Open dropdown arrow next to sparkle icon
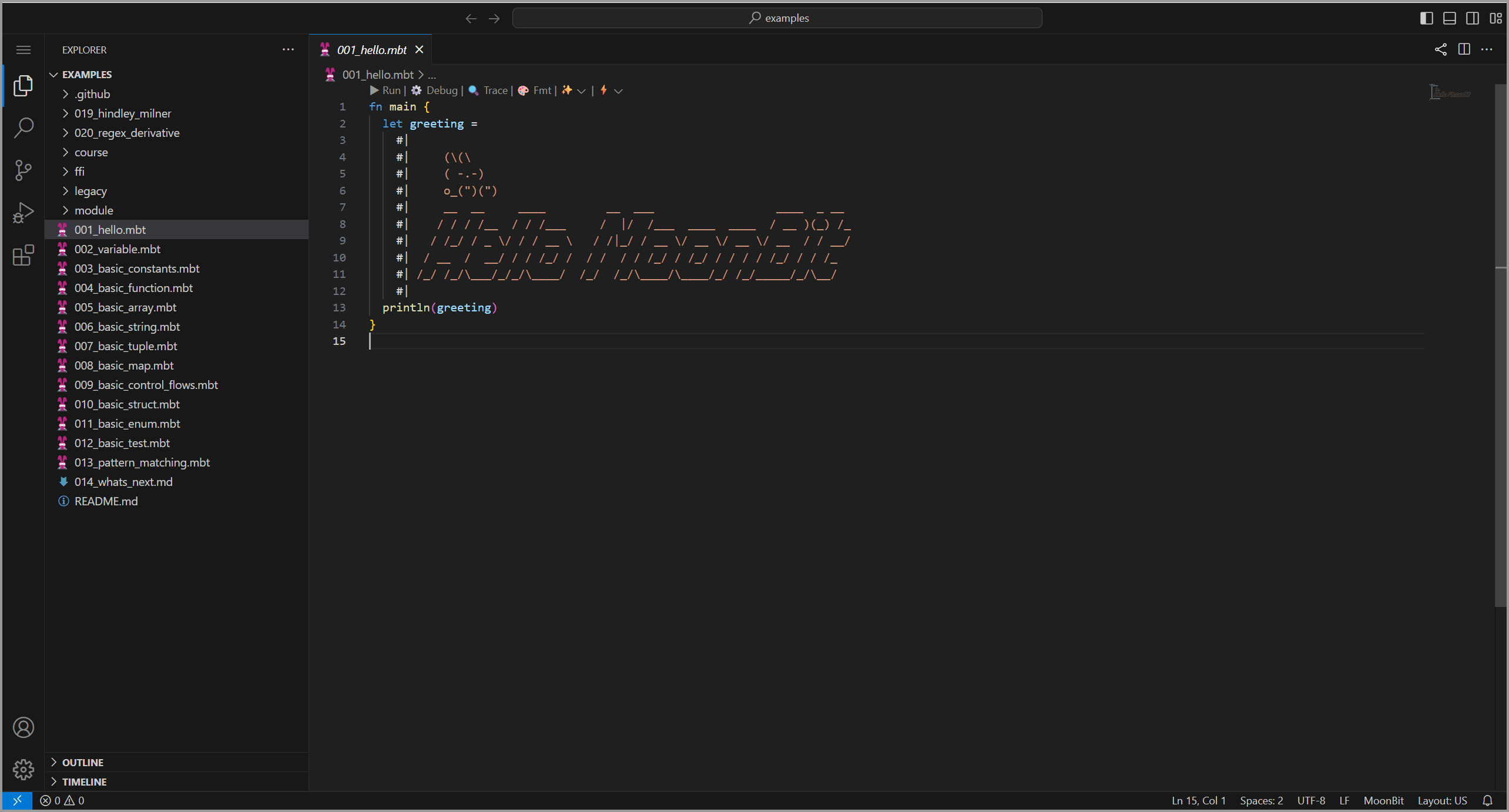The width and height of the screenshot is (1509, 812). click(x=581, y=91)
